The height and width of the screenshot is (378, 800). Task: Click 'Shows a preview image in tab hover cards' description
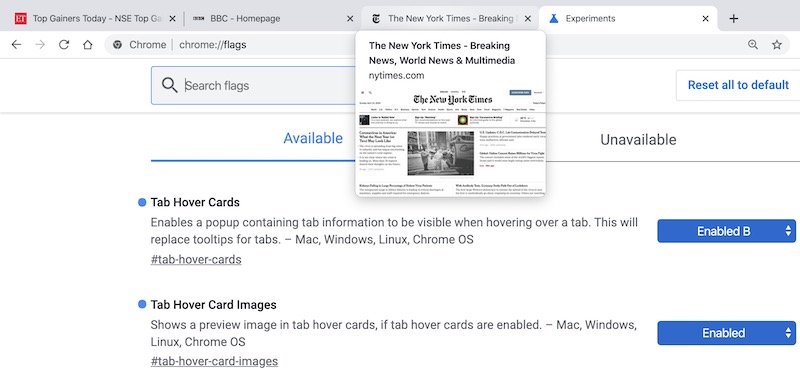click(393, 333)
